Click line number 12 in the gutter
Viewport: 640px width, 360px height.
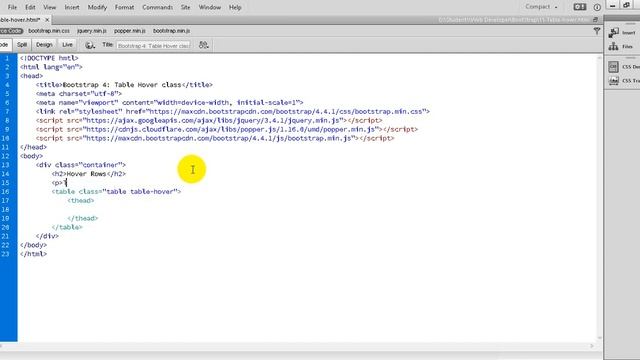tap(5, 156)
